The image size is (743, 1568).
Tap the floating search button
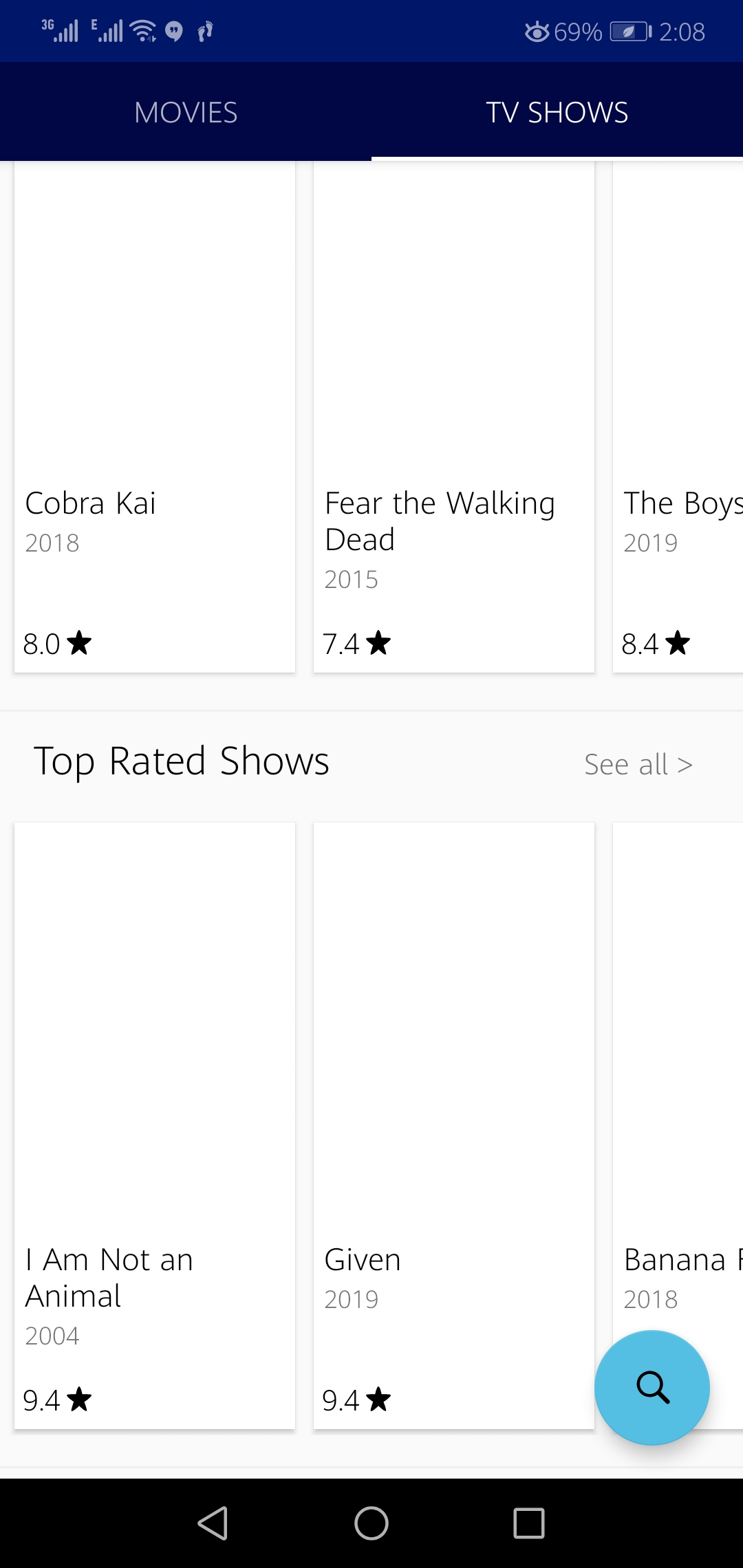pos(652,1387)
